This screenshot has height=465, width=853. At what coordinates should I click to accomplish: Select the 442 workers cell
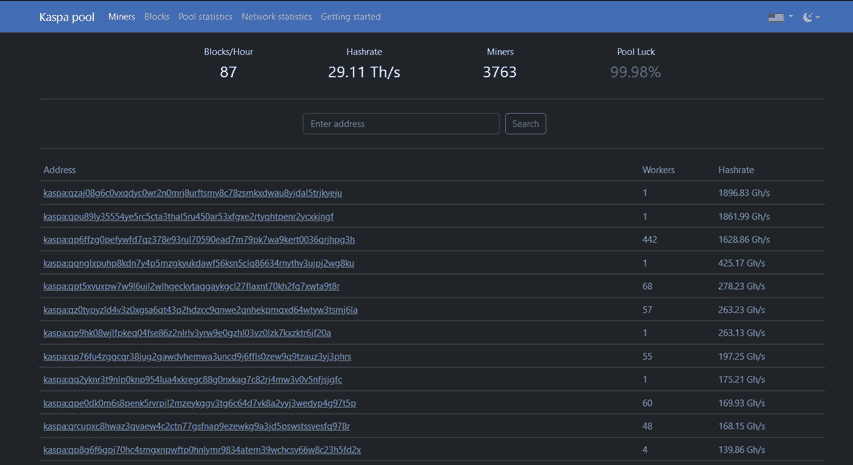tap(650, 240)
